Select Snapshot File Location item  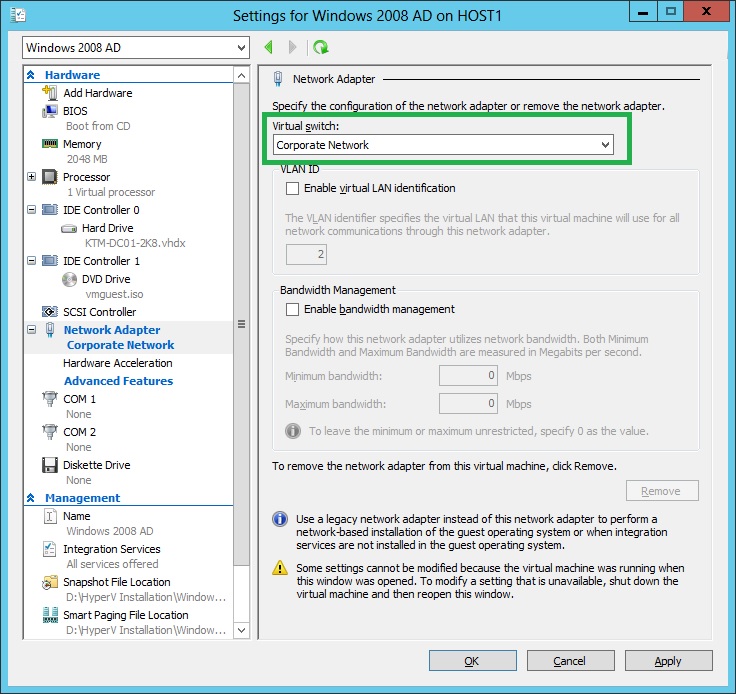(x=117, y=582)
